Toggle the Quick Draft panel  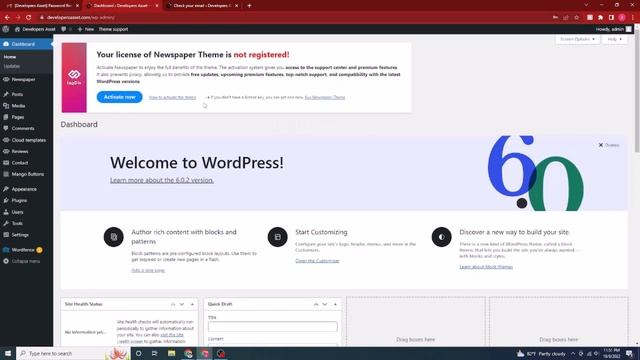coord(335,304)
